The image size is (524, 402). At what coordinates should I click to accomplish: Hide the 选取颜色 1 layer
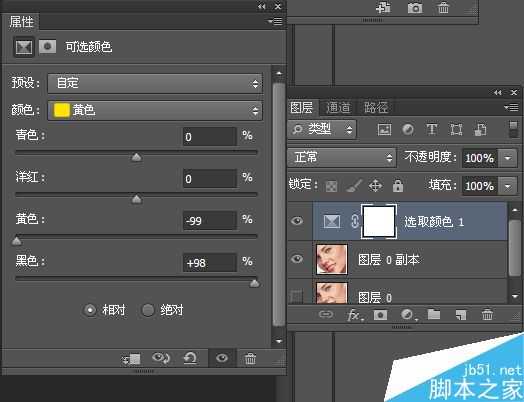coord(297,221)
